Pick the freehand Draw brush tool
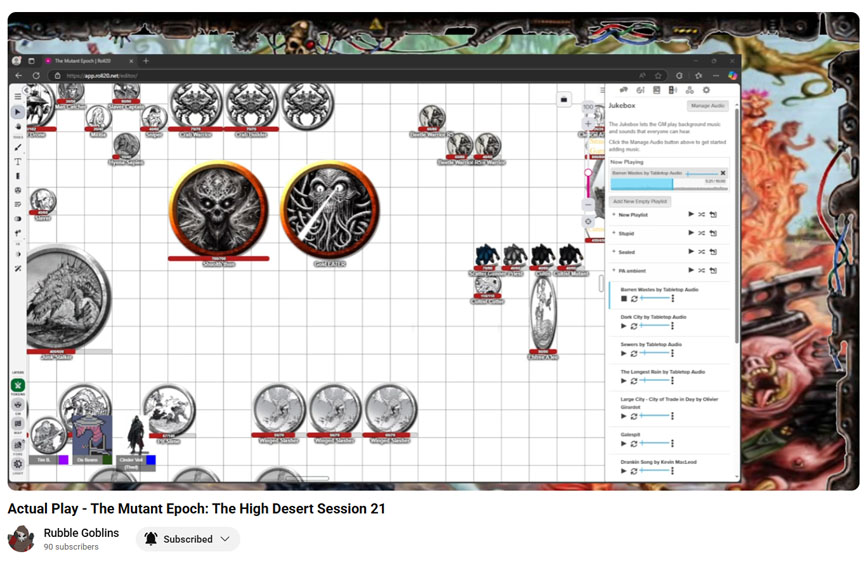Screen dimensions: 864x561 pos(18,147)
